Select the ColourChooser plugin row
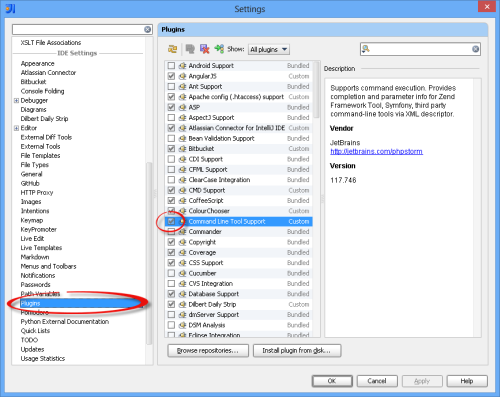500x397 pixels. 239,211
